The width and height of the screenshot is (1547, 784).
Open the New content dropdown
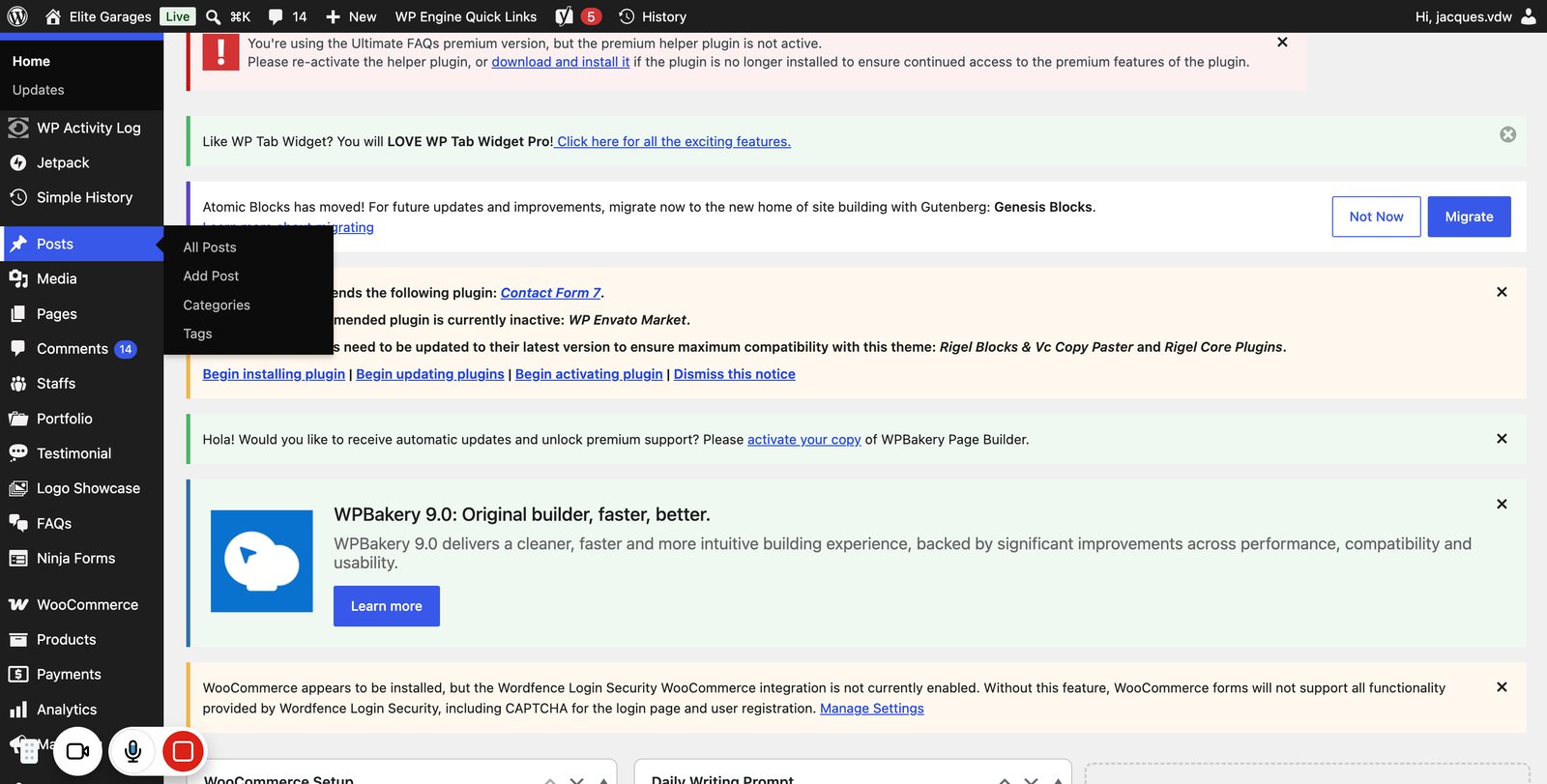[351, 16]
